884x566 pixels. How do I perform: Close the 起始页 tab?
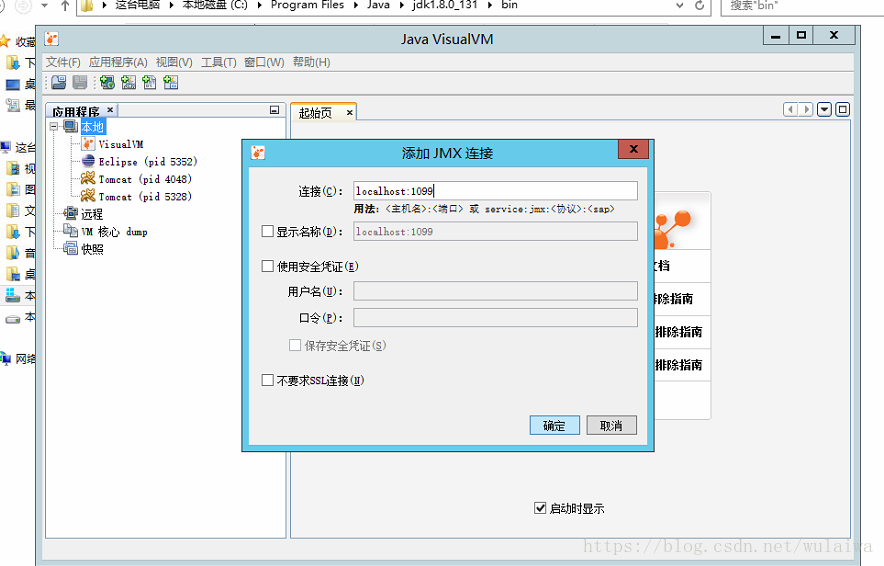pos(350,113)
